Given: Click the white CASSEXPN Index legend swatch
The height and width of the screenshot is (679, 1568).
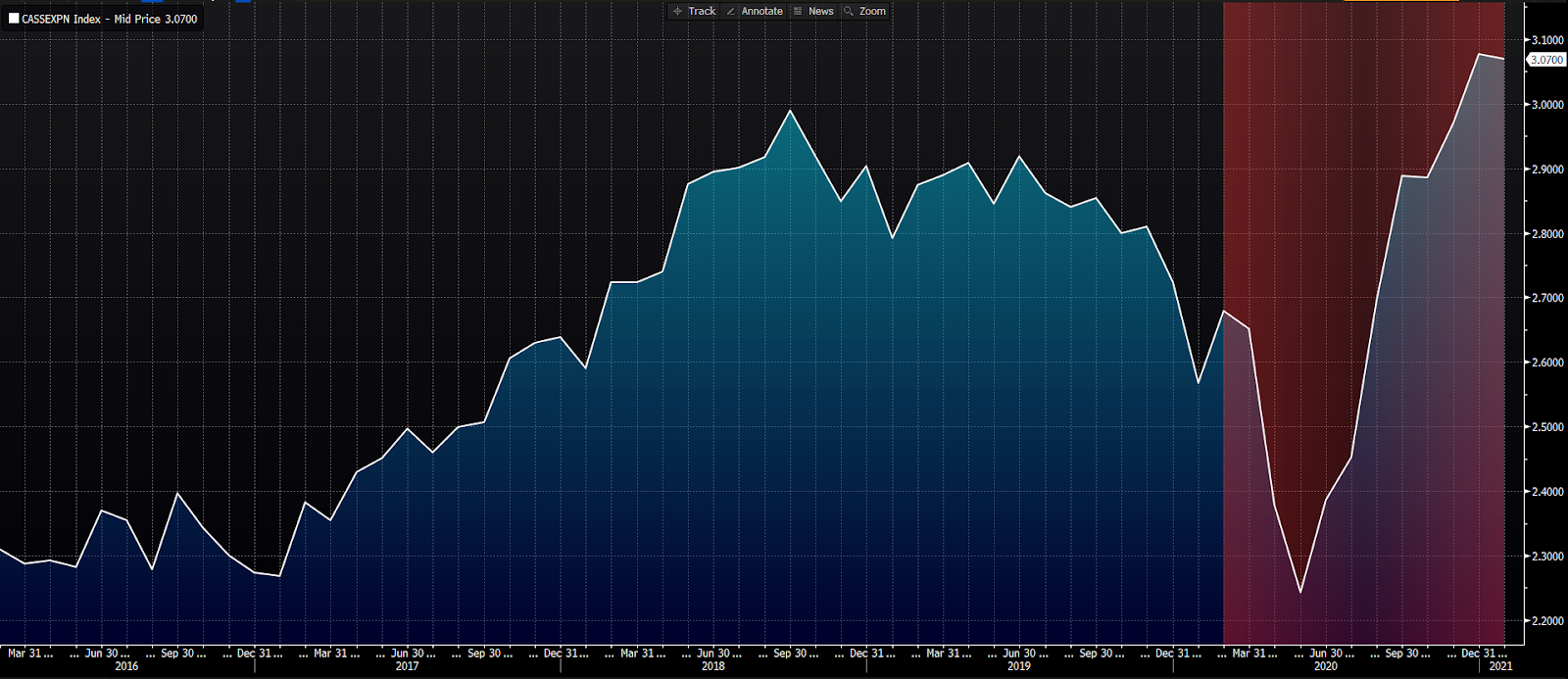Looking at the screenshot, I should (14, 19).
